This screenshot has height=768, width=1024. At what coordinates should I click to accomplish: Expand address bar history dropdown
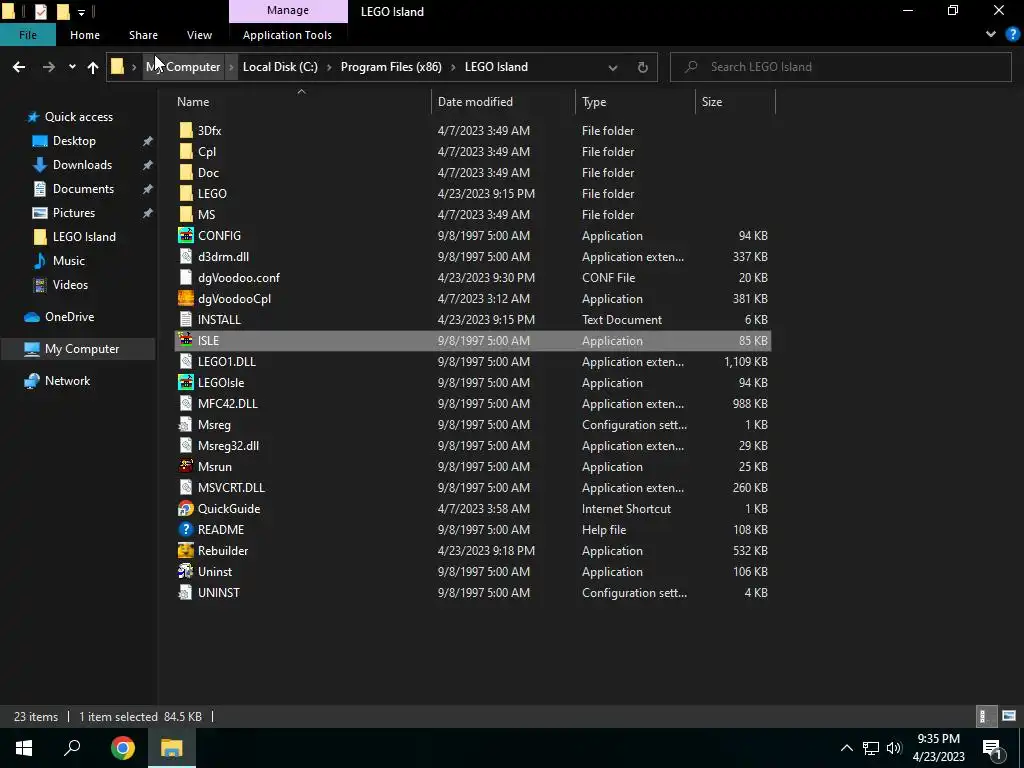(x=613, y=67)
